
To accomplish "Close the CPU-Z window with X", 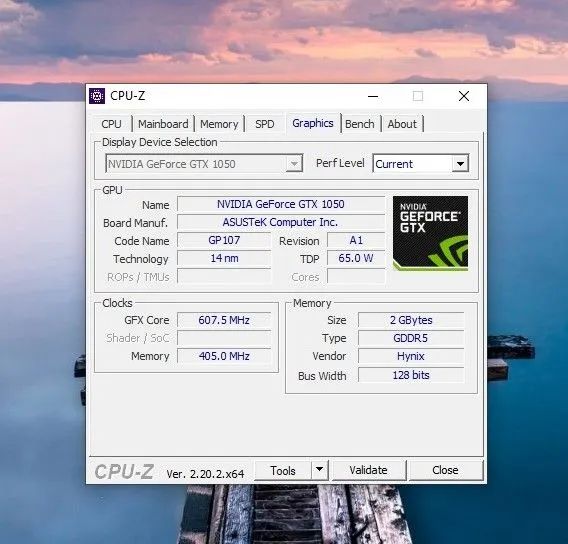I will coord(464,96).
